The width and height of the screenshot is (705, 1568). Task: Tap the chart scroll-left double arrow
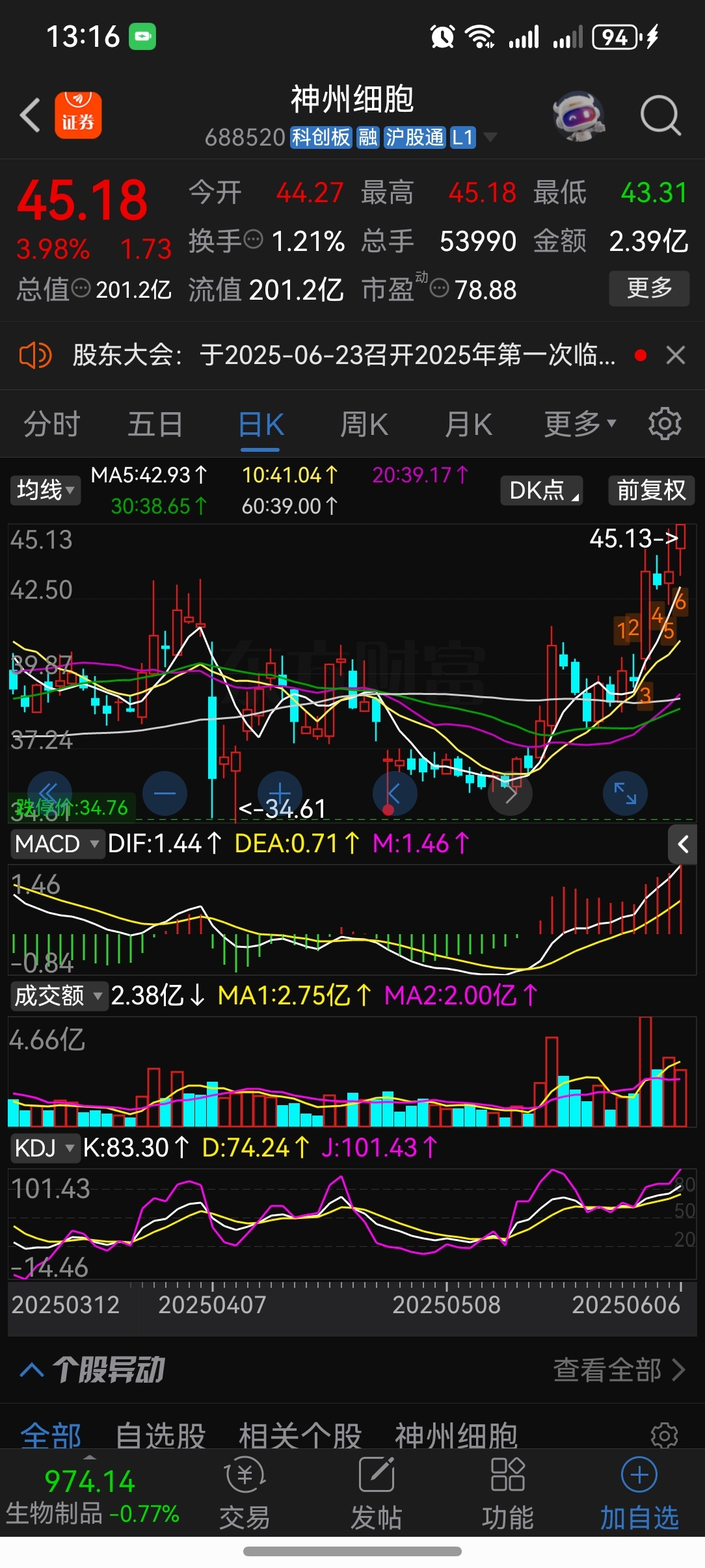(x=49, y=793)
